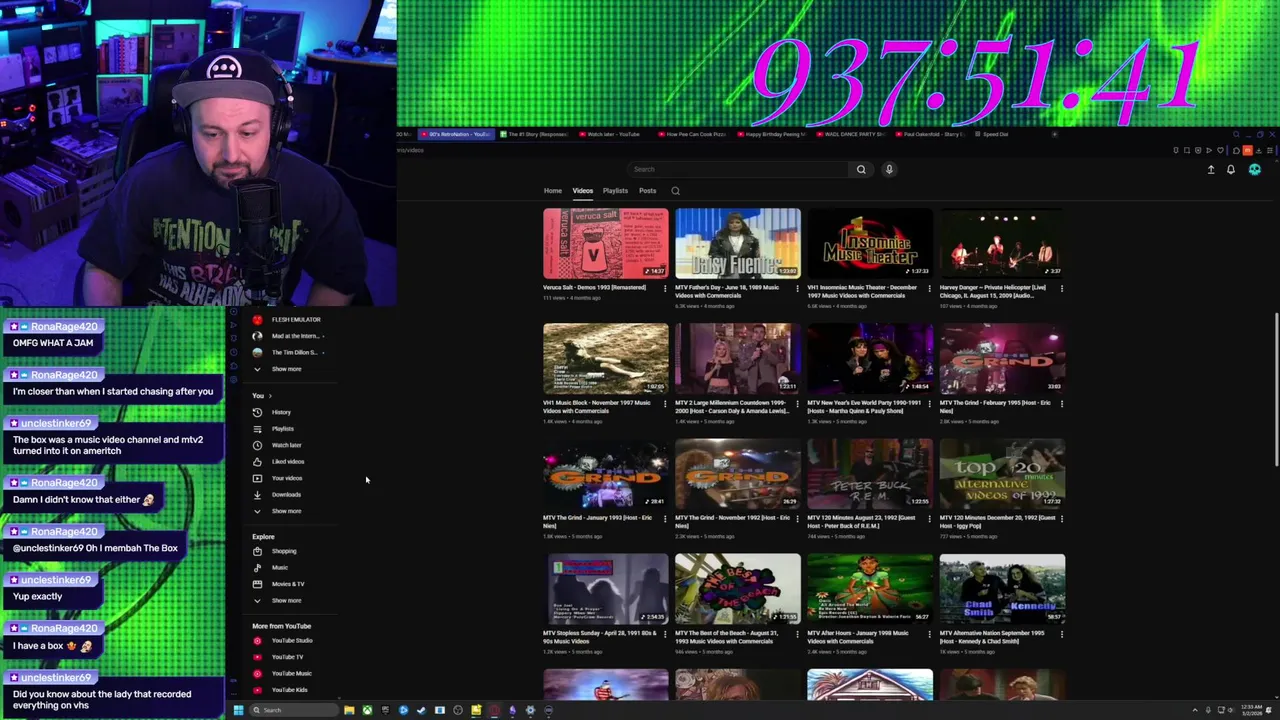Open File Explorer from taskbar
The width and height of the screenshot is (1280, 720).
point(349,710)
